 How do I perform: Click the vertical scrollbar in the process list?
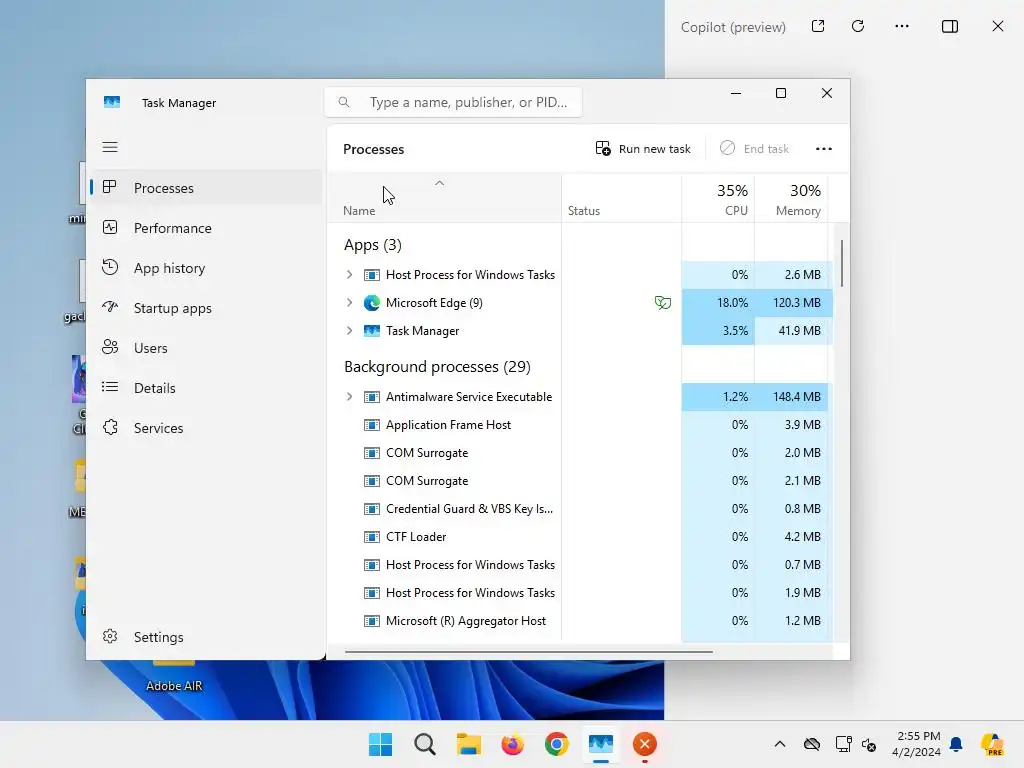842,263
